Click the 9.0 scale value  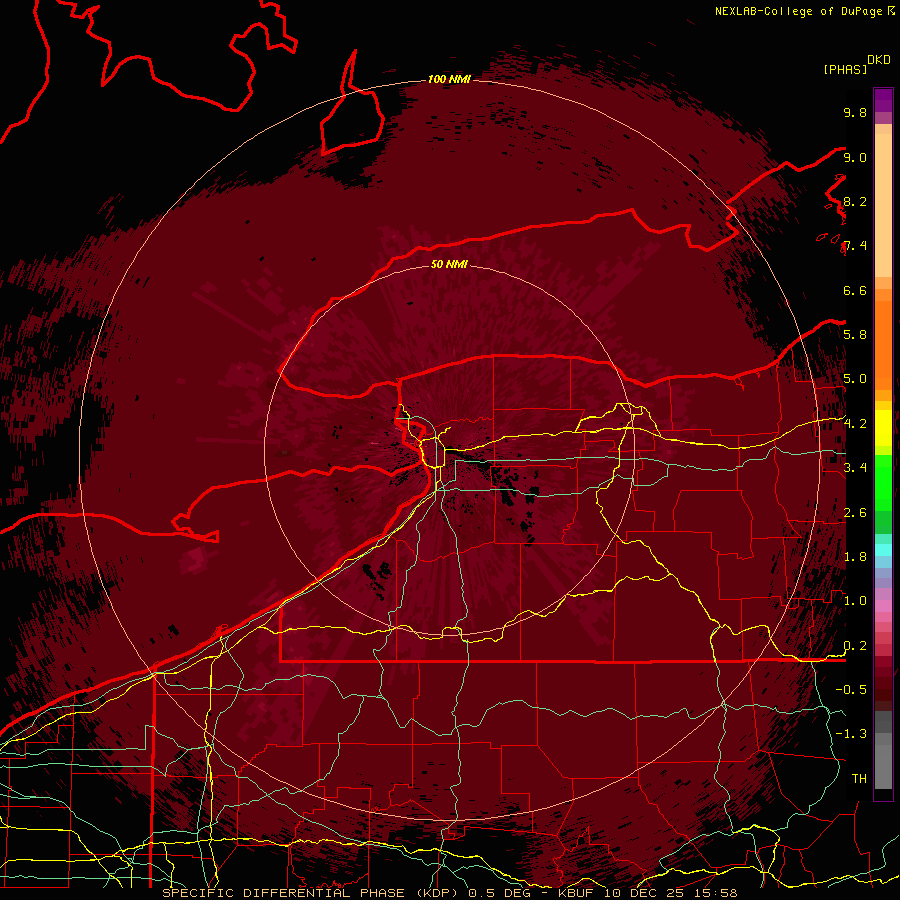[855, 157]
